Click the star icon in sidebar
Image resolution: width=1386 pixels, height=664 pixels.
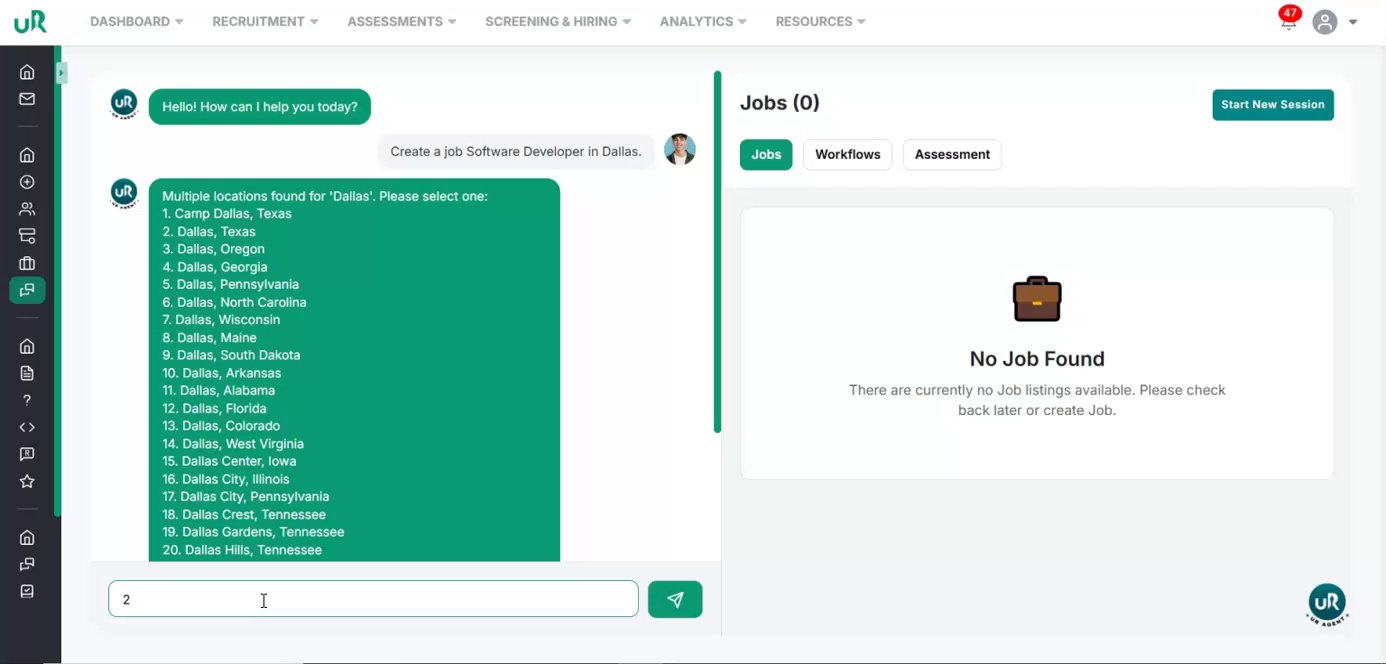[27, 481]
